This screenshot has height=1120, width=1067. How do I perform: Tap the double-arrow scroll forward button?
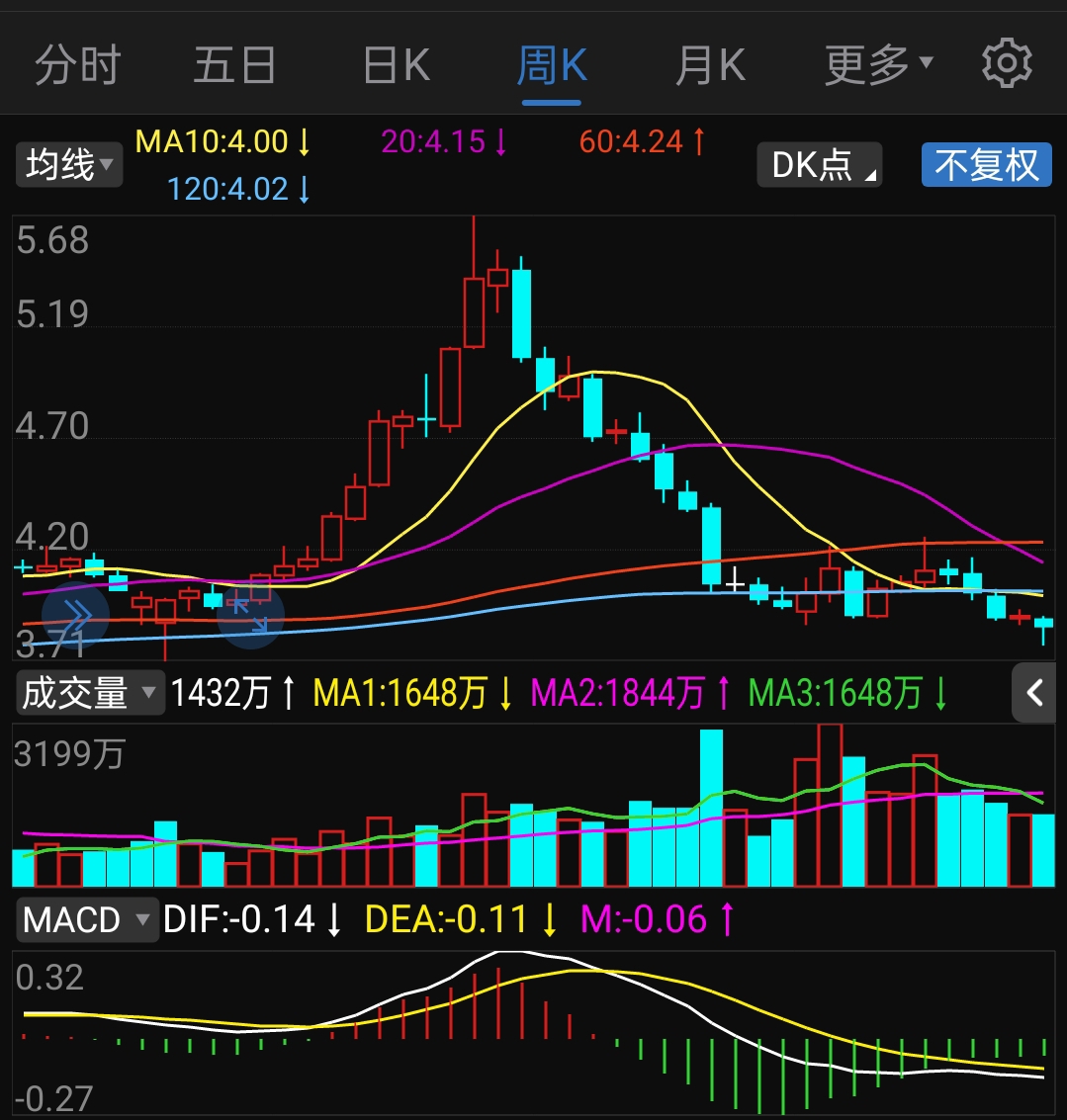76,615
